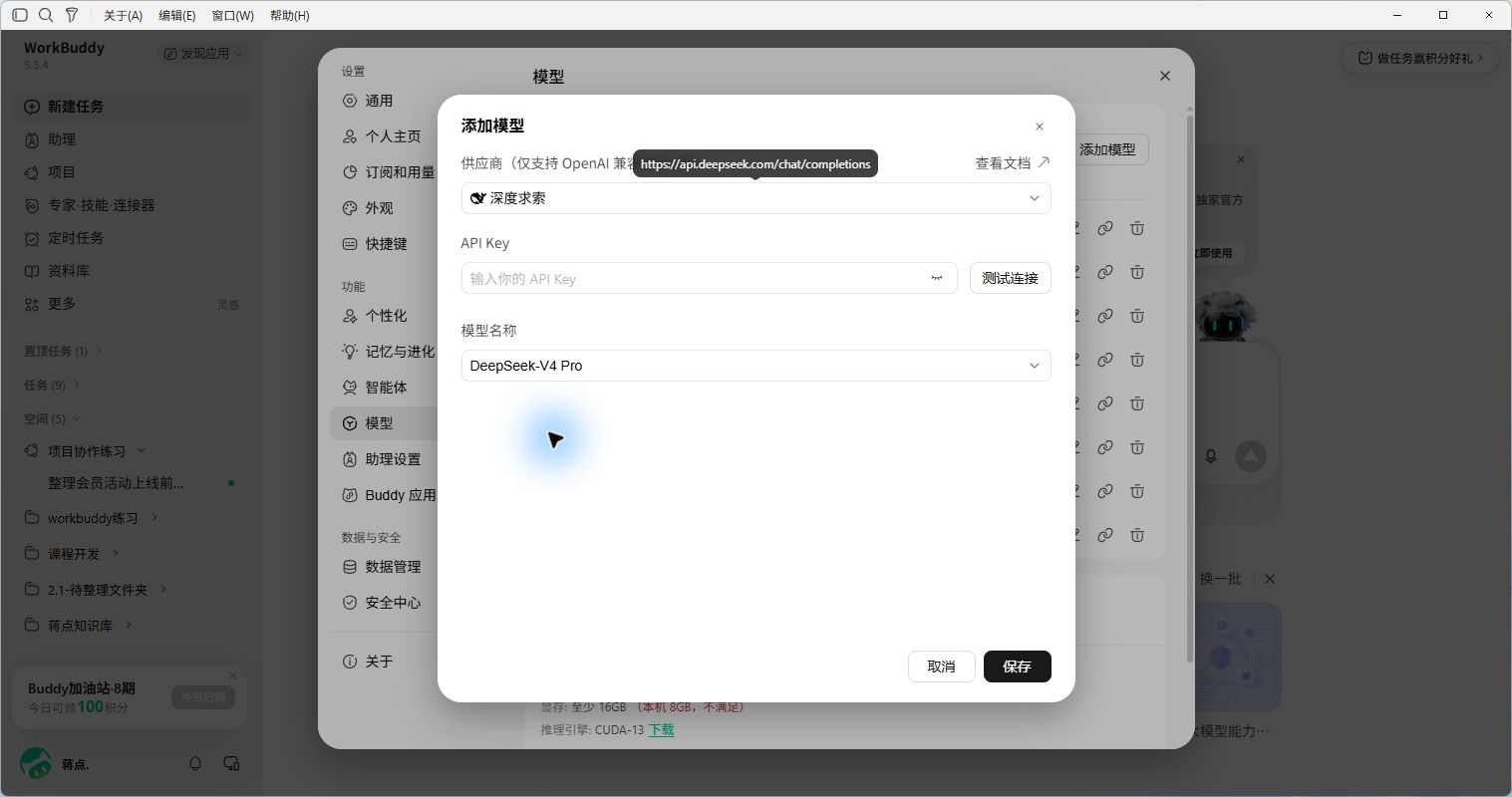Open the 窗口(W) menu

pos(233,15)
